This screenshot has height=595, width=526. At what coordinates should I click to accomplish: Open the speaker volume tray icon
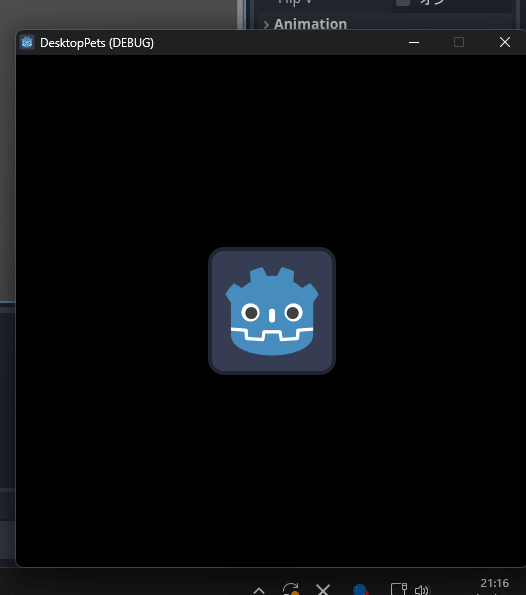pyautogui.click(x=422, y=590)
